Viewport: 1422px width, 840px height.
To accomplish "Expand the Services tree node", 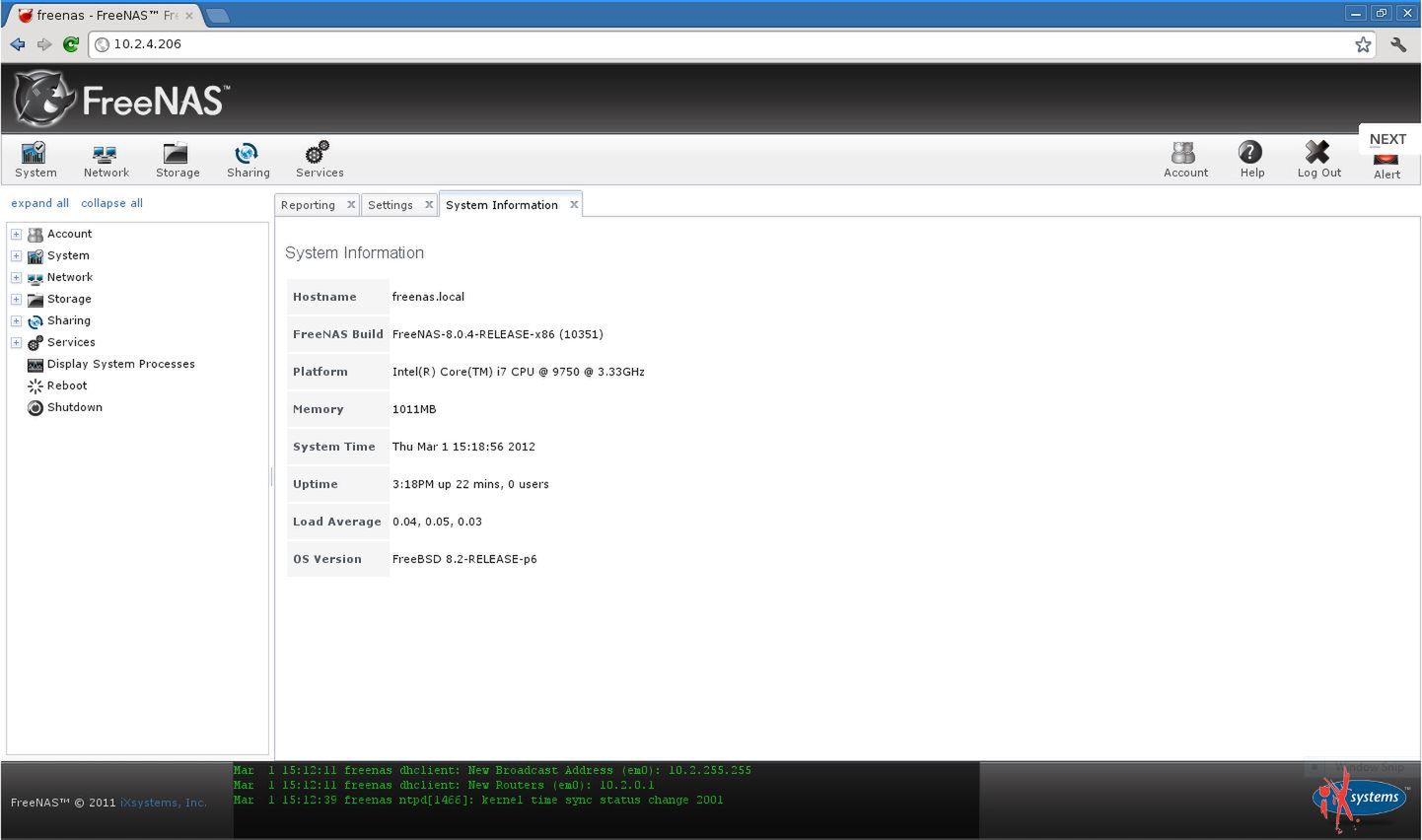I will point(16,343).
